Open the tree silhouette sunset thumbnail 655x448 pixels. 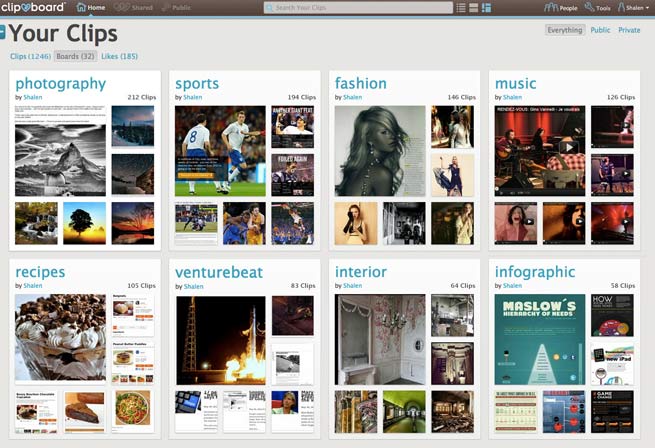(x=84, y=223)
